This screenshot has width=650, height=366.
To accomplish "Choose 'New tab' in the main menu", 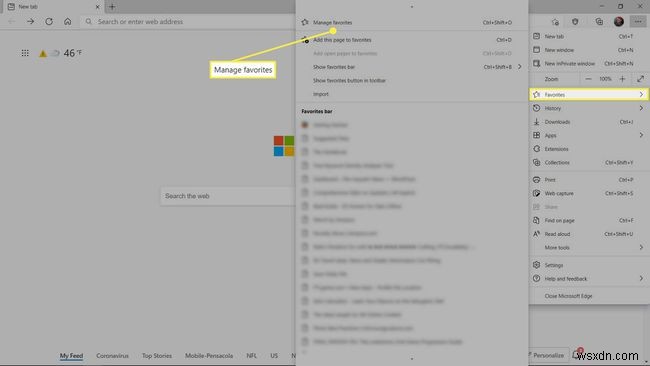I will [x=589, y=36].
